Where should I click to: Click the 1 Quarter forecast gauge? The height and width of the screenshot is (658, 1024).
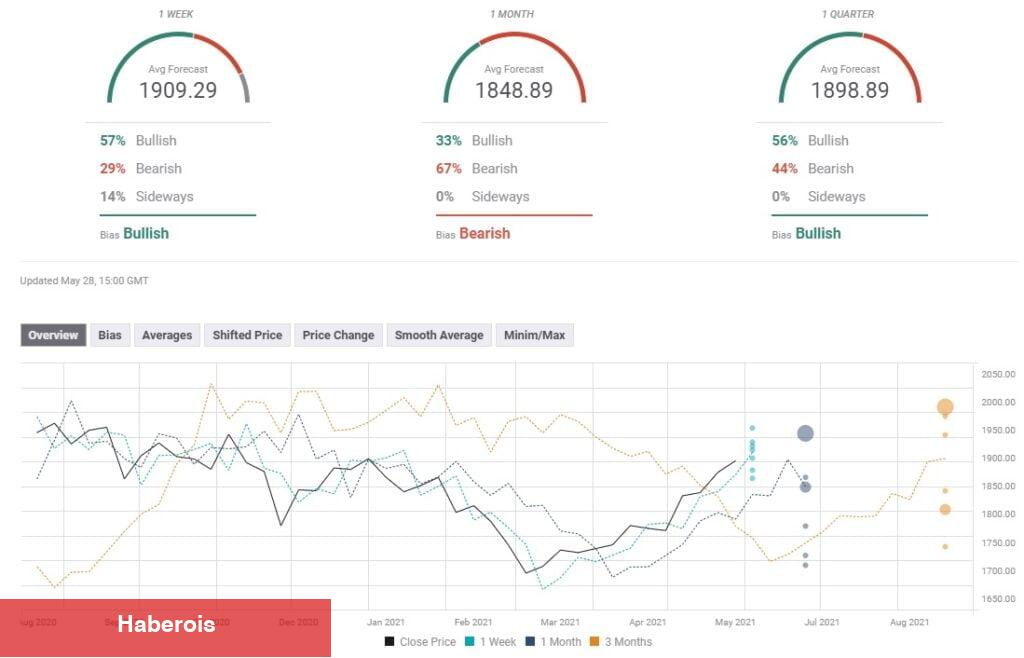850,70
